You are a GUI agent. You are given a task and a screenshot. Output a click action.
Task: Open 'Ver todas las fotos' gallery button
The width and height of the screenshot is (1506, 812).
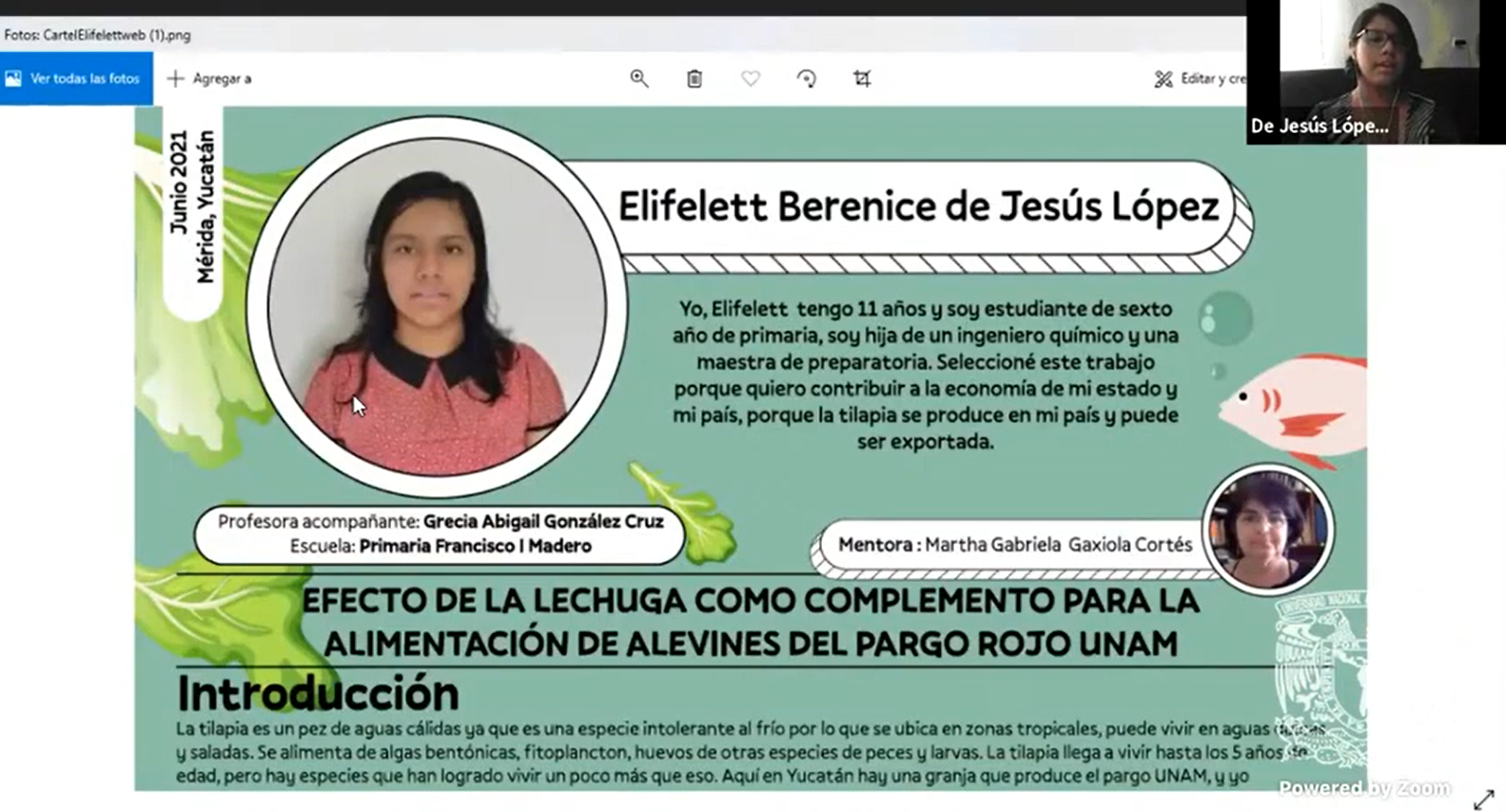tap(76, 79)
